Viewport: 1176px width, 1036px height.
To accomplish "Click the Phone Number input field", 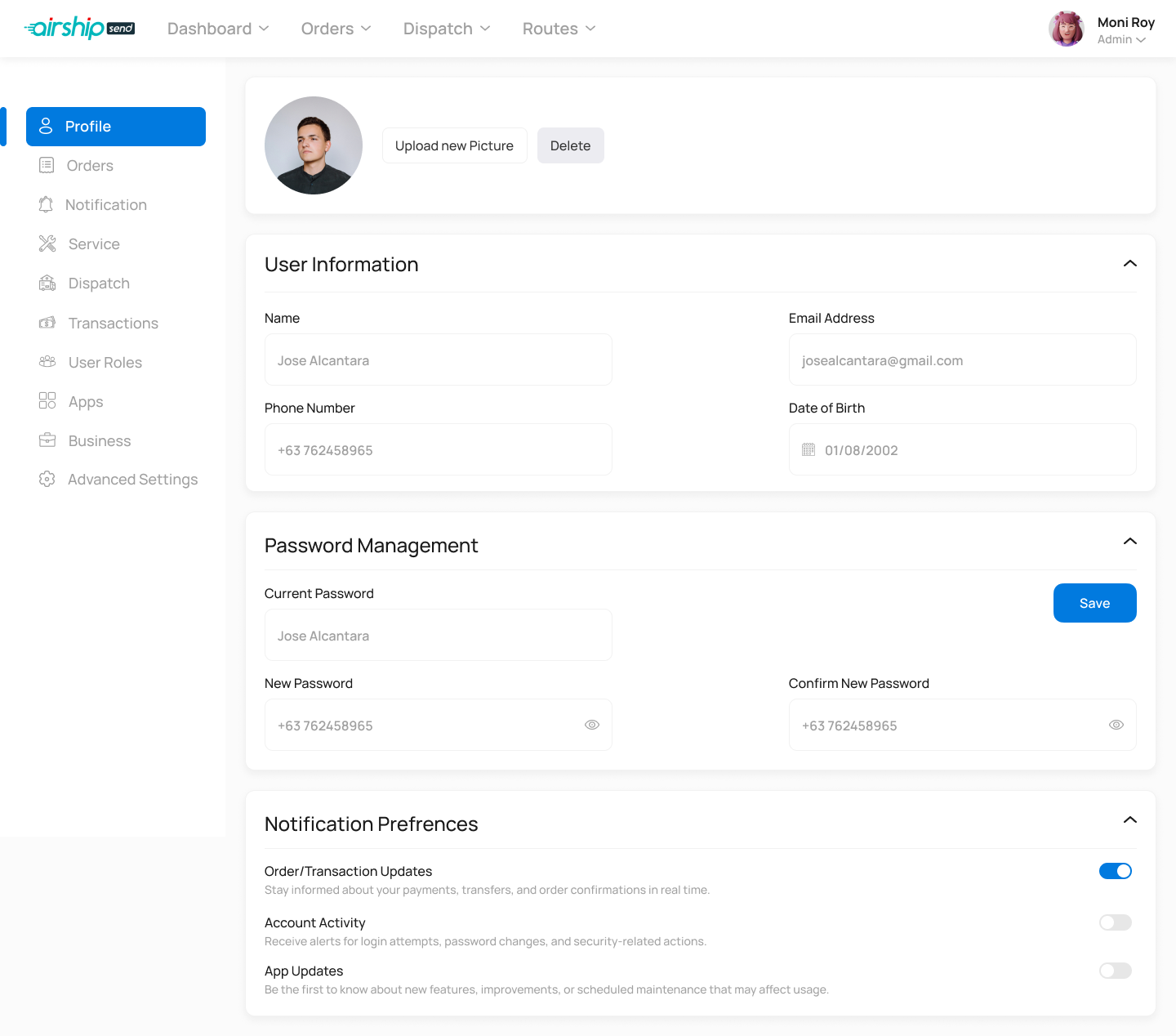I will 439,449.
